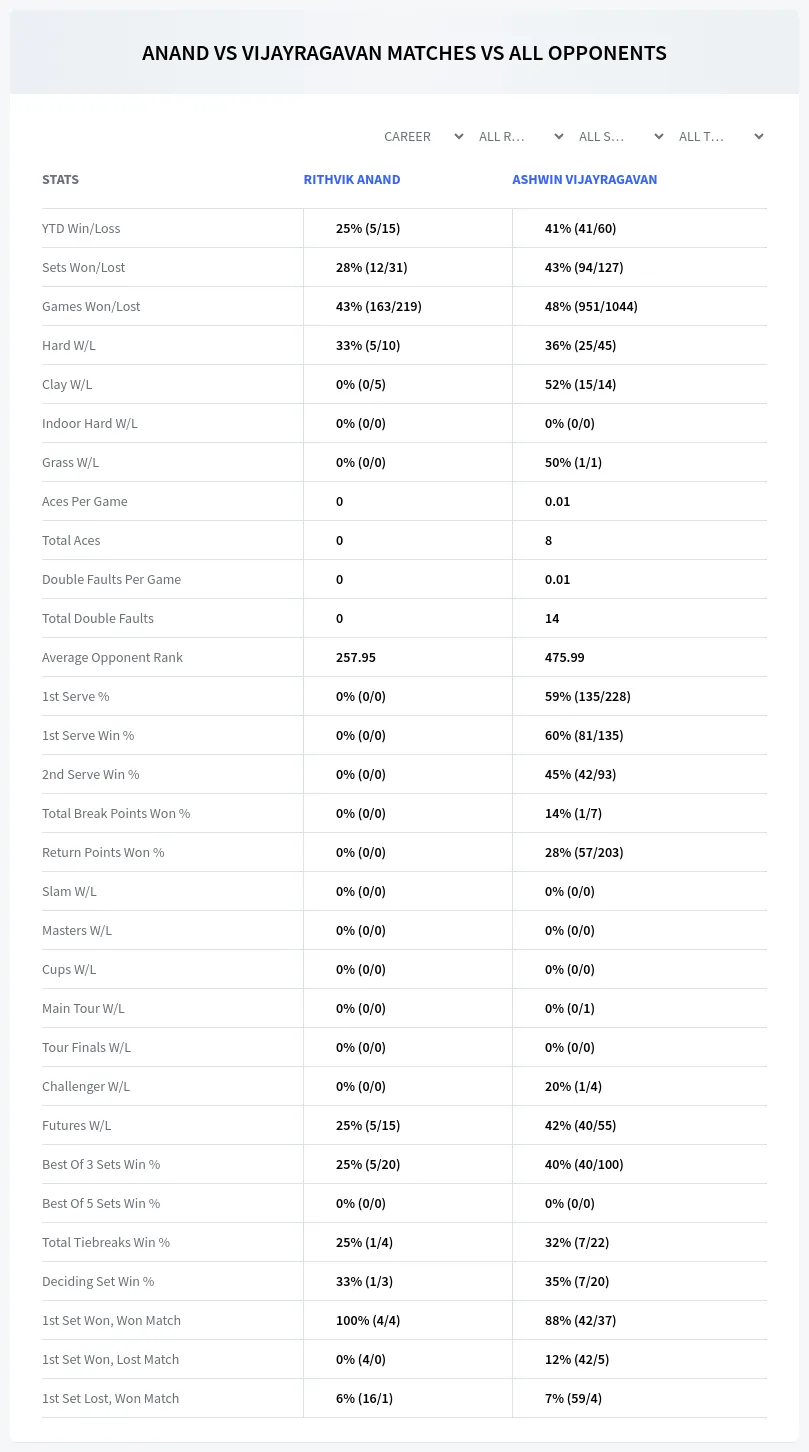
Task: Open the CAREER time period dropdown
Action: click(423, 136)
